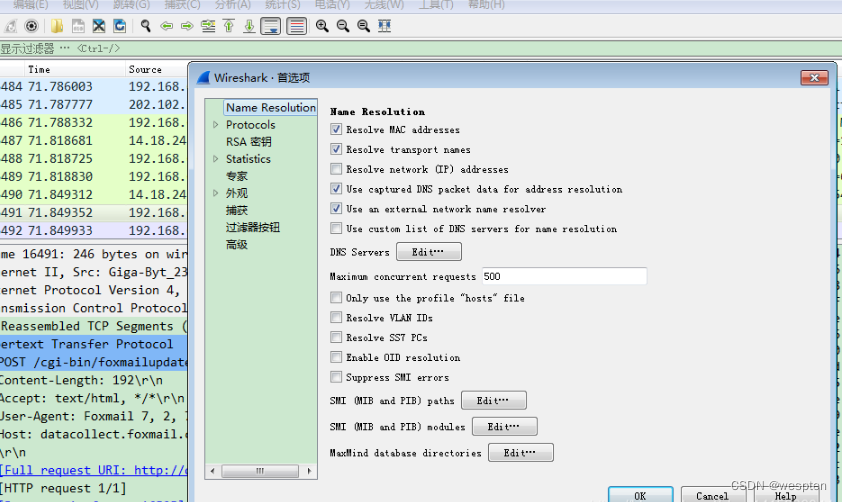Toggle packet list colorization icon
The width and height of the screenshot is (842, 502).
[296, 26]
